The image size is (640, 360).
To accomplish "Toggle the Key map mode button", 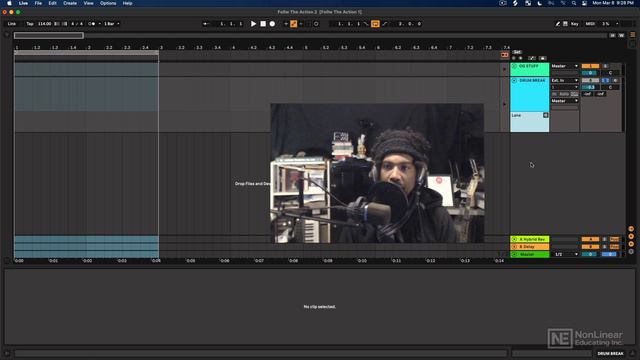I will [575, 24].
